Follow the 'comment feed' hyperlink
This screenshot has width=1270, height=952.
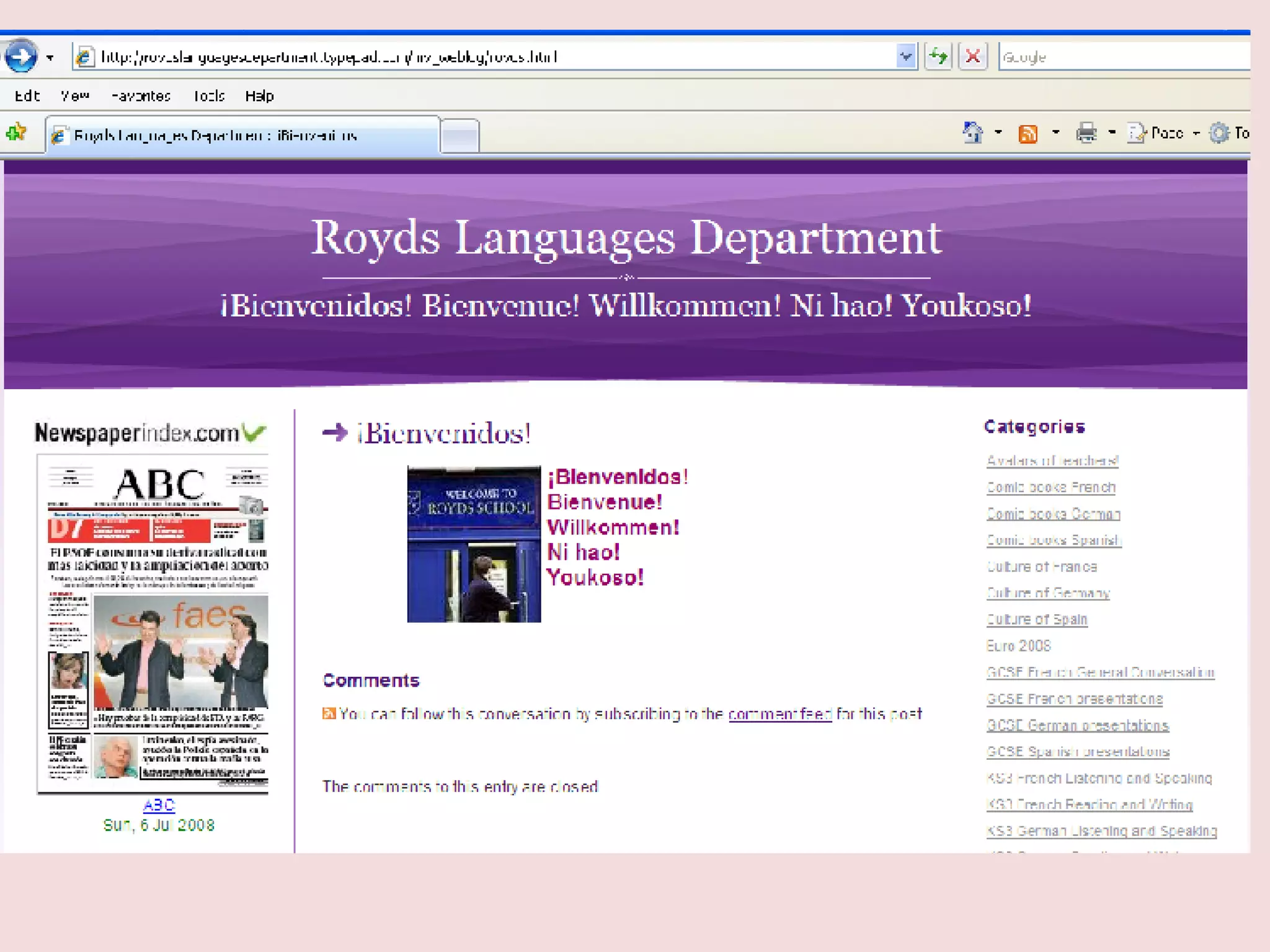point(779,714)
